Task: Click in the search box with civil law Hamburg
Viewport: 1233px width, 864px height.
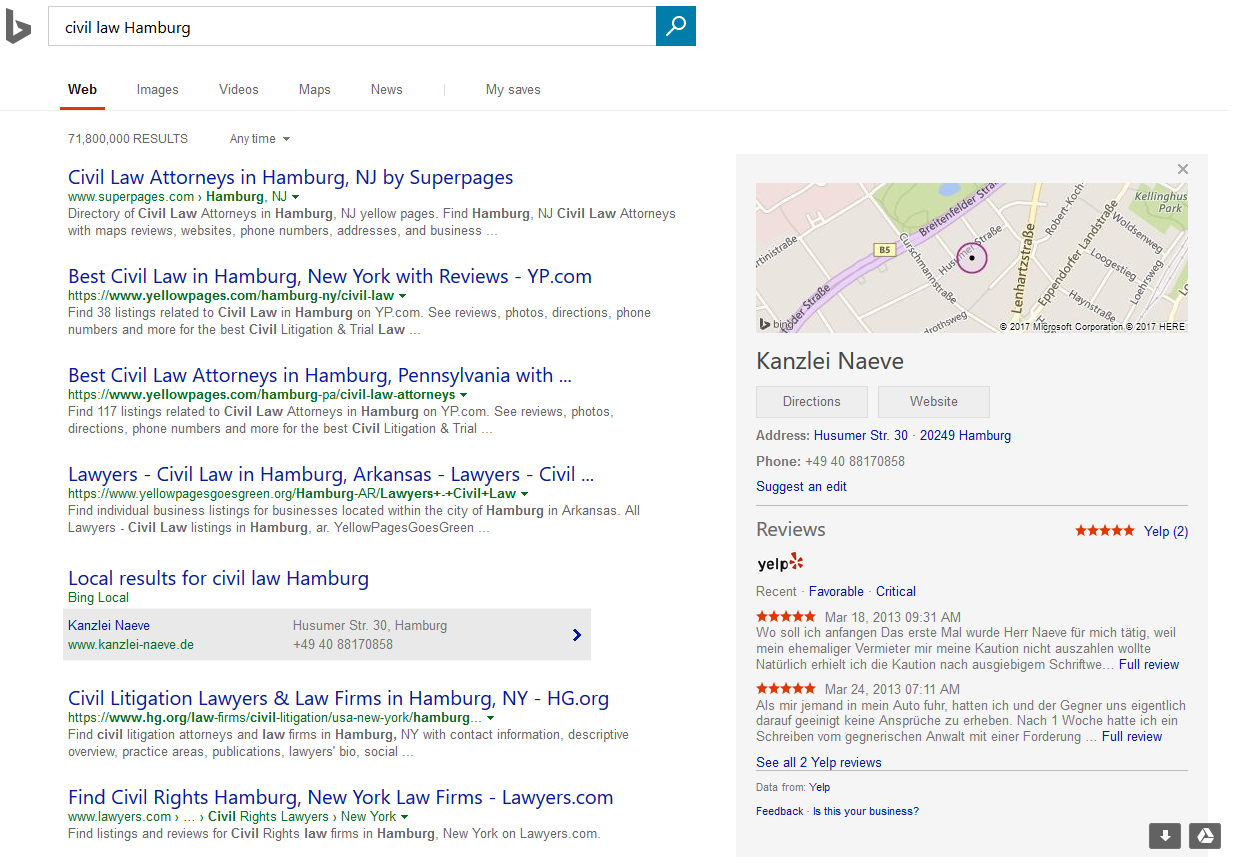Action: pyautogui.click(x=350, y=27)
